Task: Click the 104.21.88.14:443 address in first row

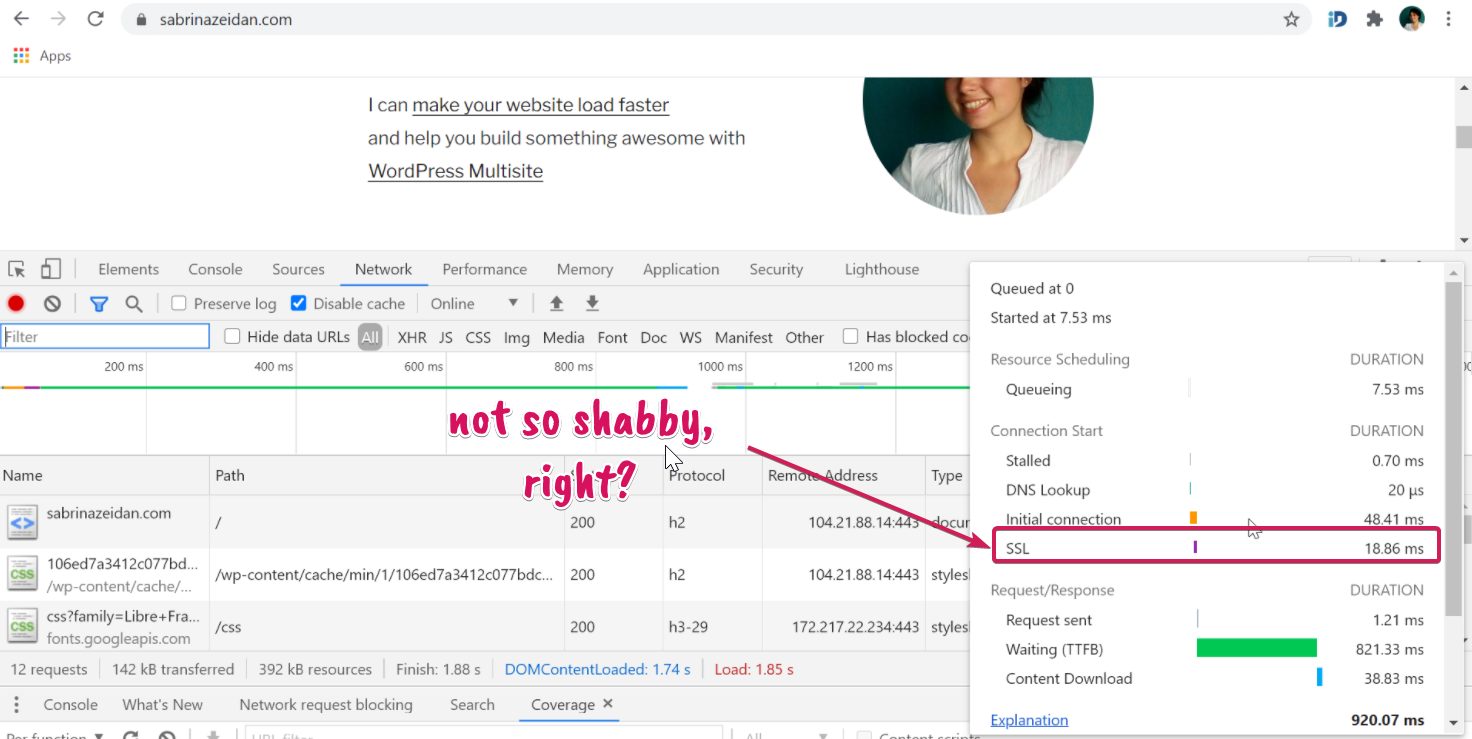Action: click(x=864, y=522)
